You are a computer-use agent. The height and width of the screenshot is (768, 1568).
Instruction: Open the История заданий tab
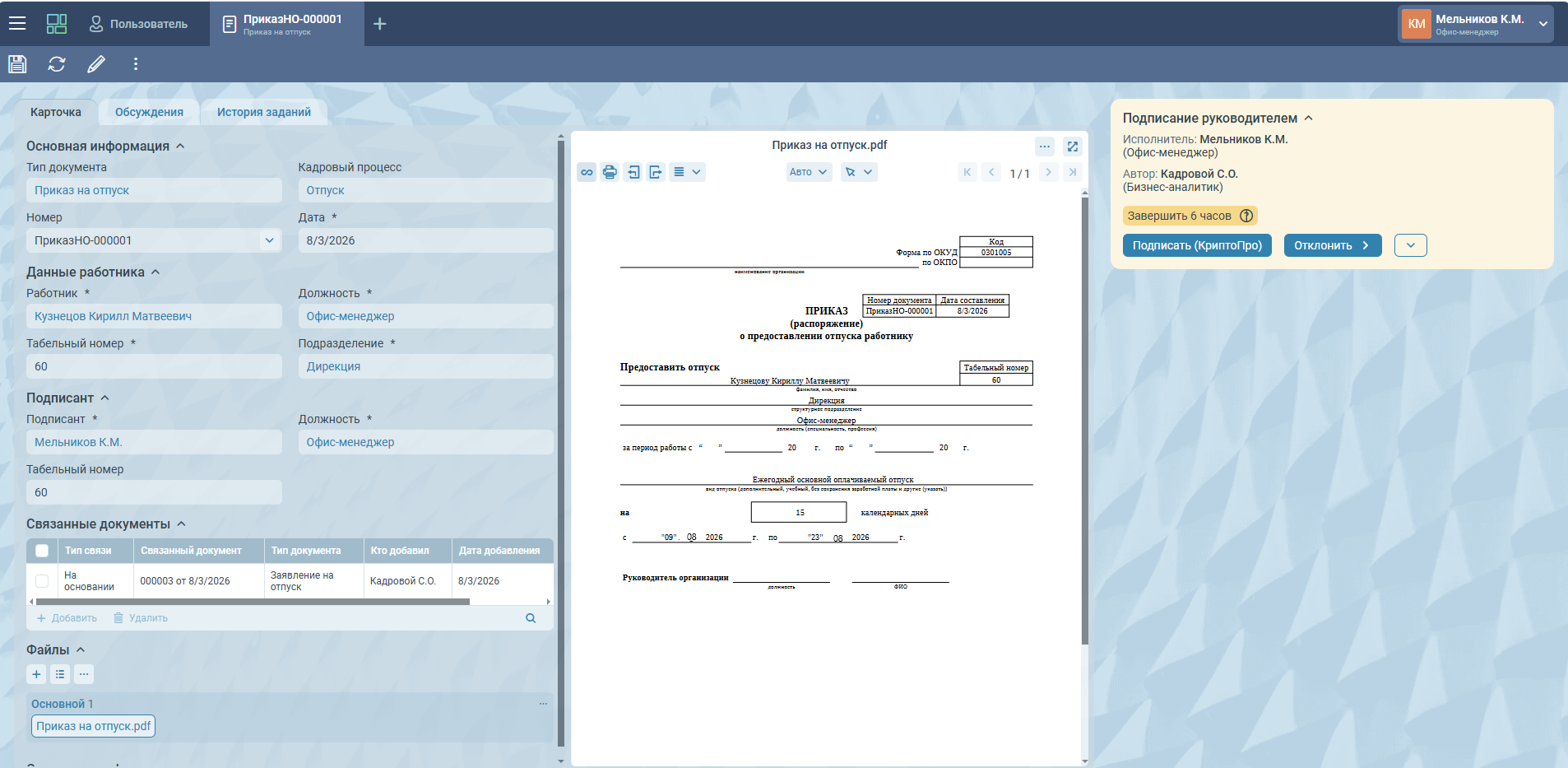[264, 112]
